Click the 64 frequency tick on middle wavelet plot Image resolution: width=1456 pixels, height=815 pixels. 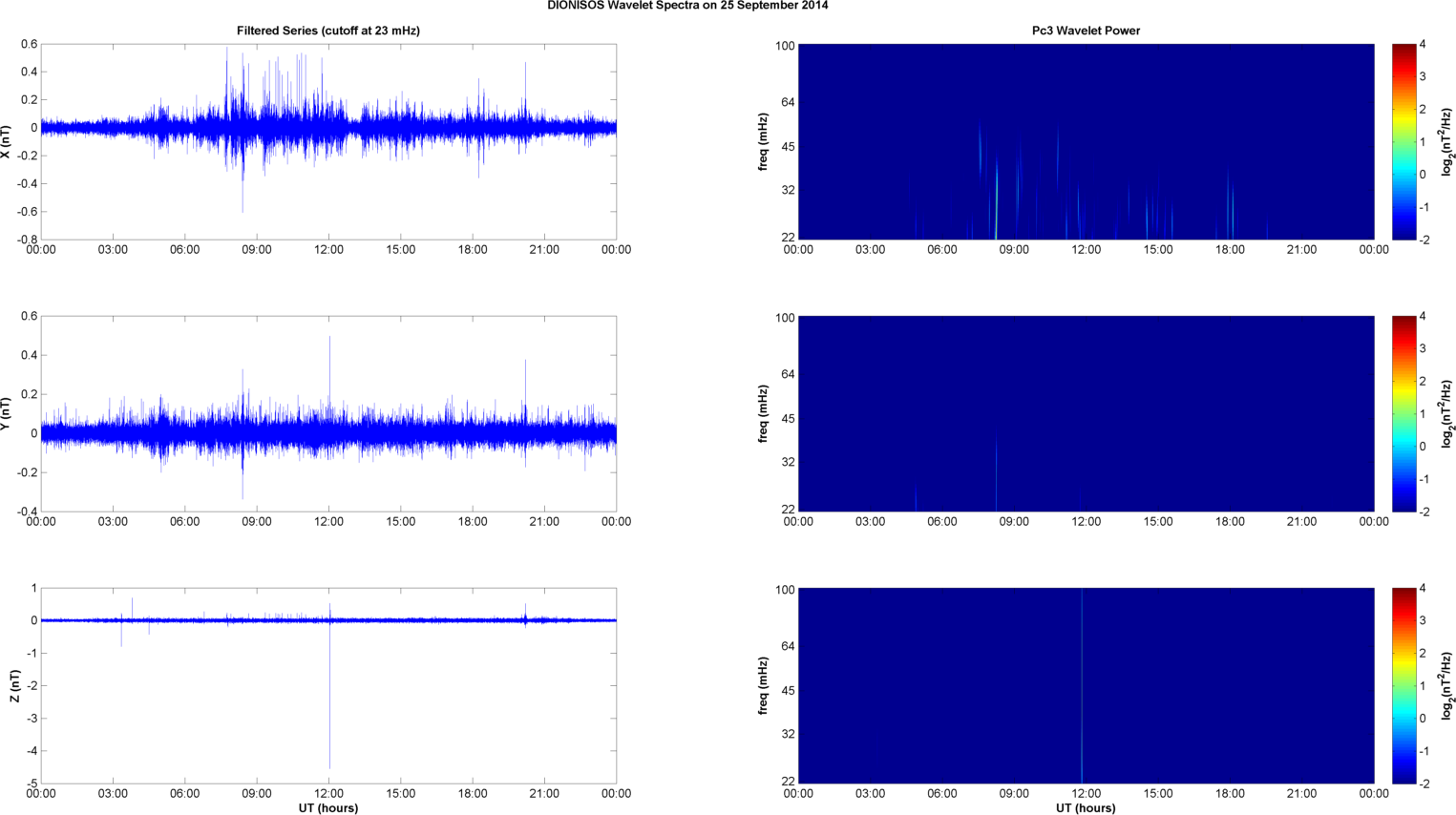coord(788,374)
